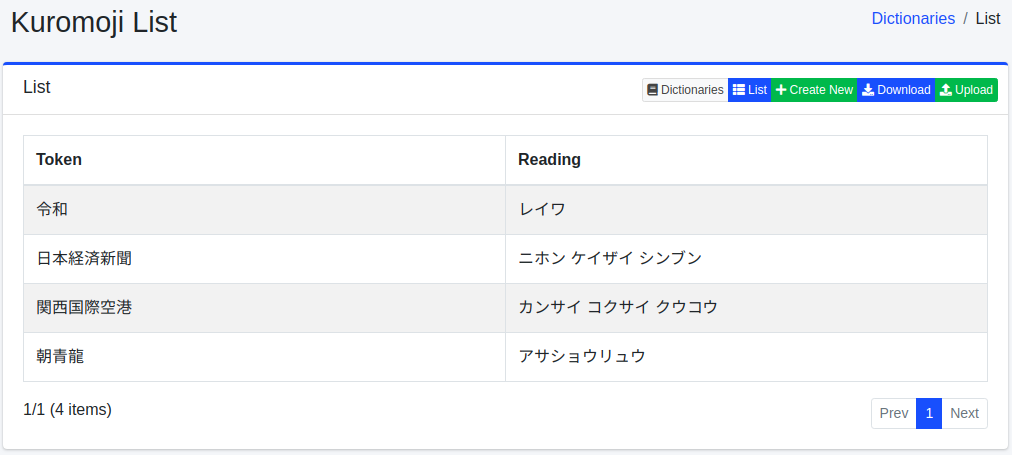
Task: Click the list grid icon in toolbar
Action: point(739,90)
